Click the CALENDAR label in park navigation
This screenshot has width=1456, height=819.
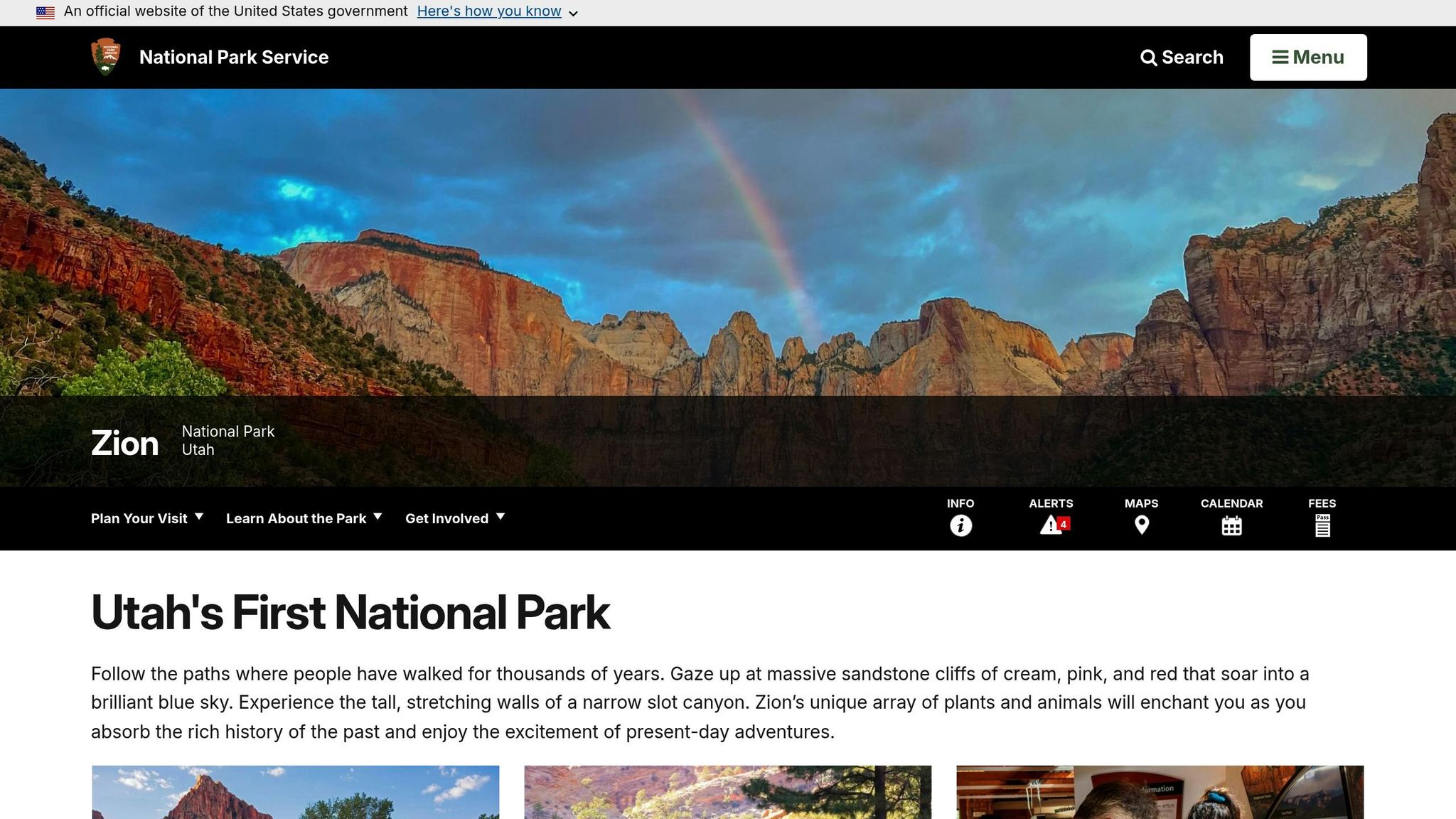[1231, 503]
